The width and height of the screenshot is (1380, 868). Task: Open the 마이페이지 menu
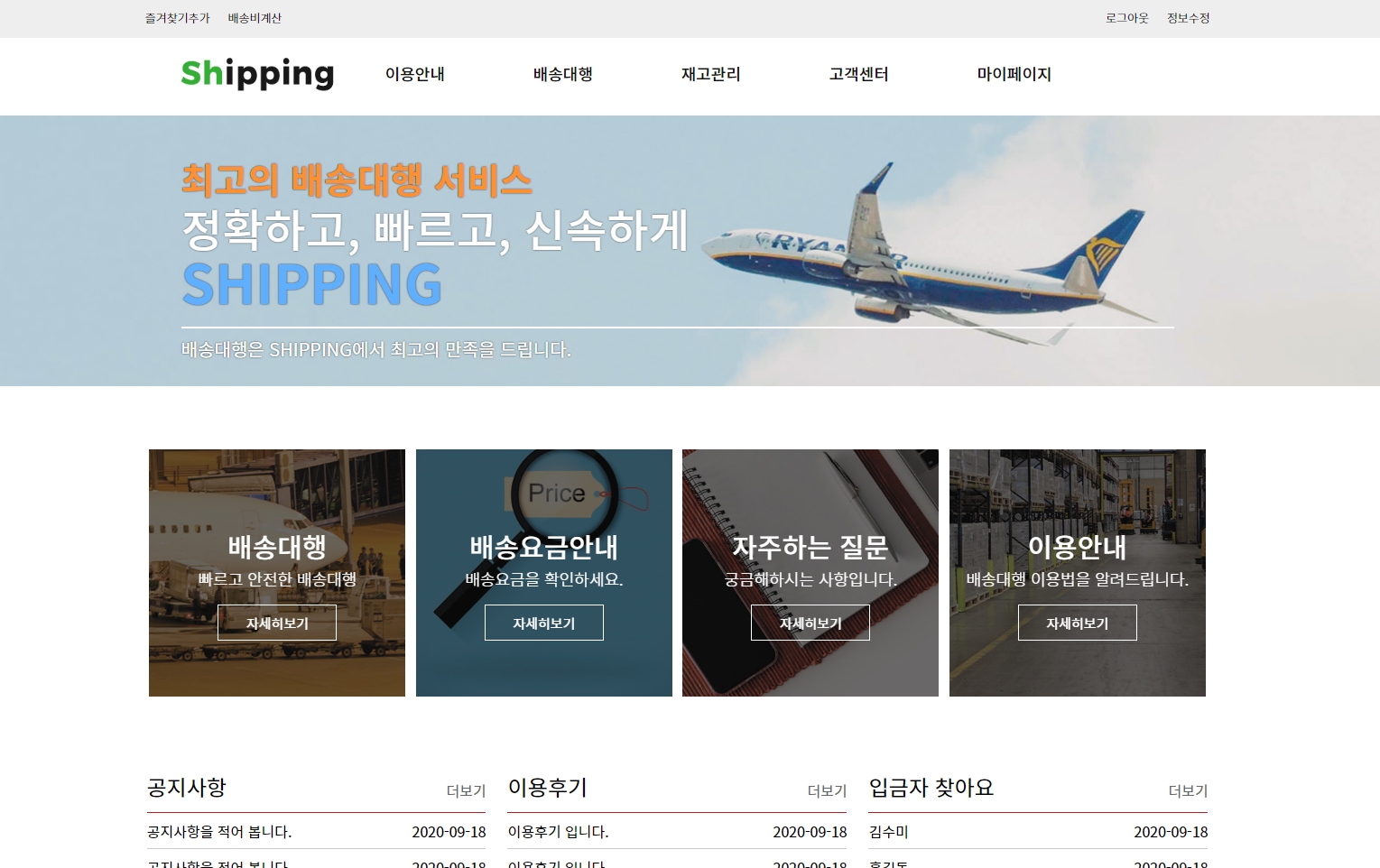1014,74
